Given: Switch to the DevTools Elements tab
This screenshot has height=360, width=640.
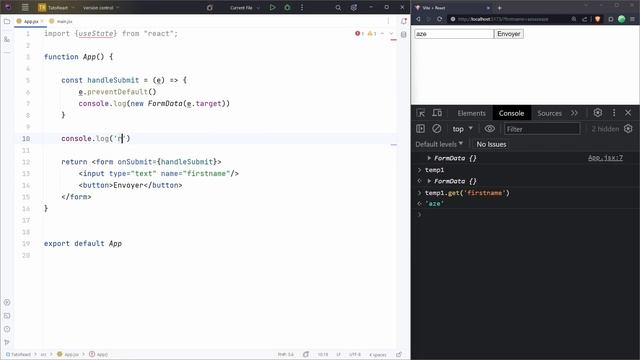Looking at the screenshot, I should click(x=471, y=113).
